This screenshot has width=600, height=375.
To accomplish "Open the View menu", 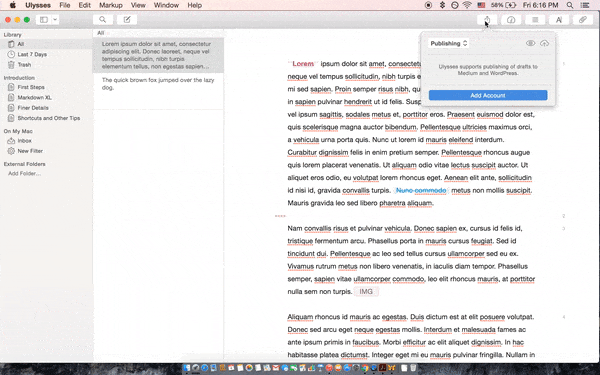I will pyautogui.click(x=138, y=5).
